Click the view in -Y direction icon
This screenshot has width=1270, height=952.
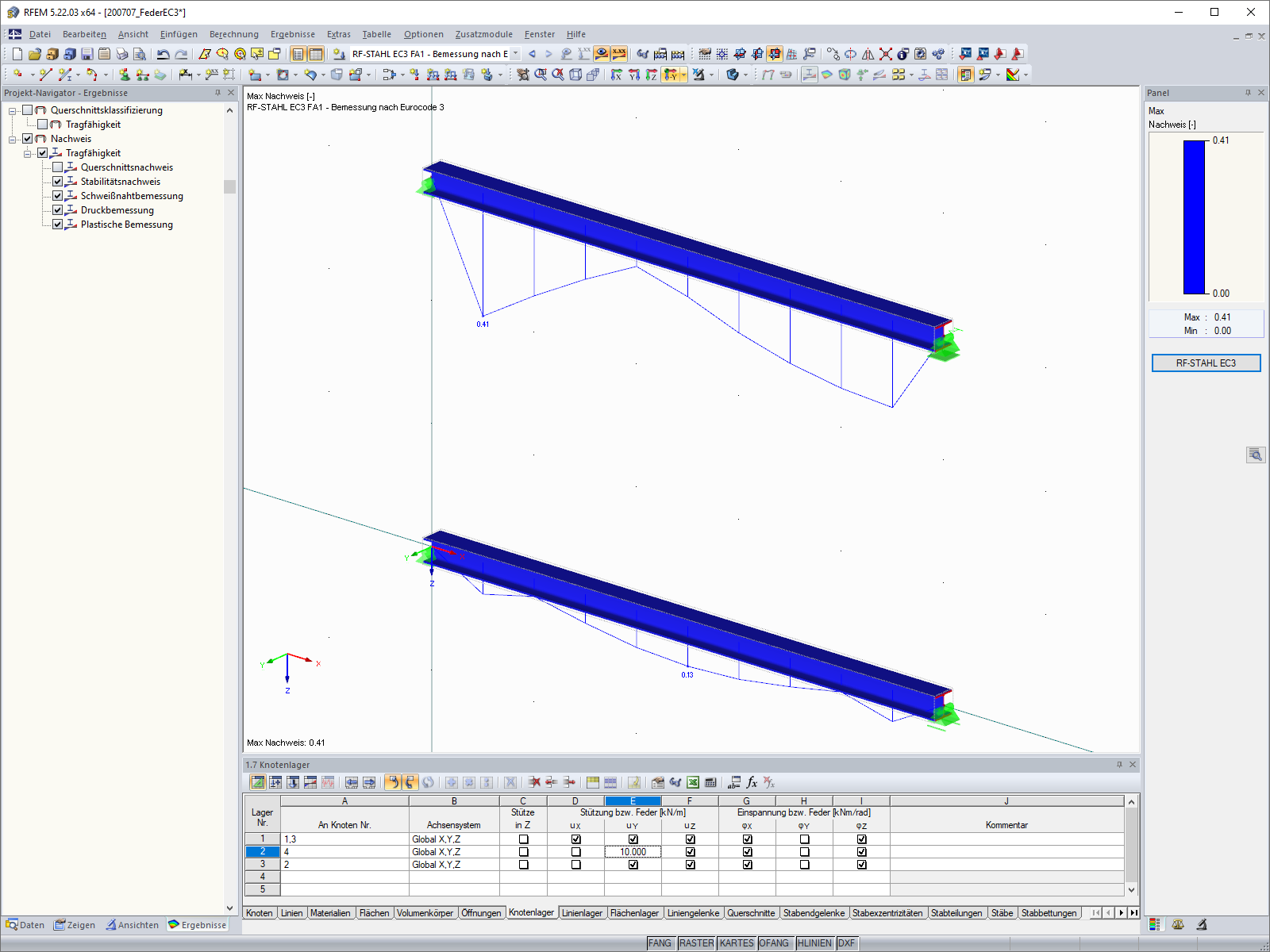coord(671,75)
